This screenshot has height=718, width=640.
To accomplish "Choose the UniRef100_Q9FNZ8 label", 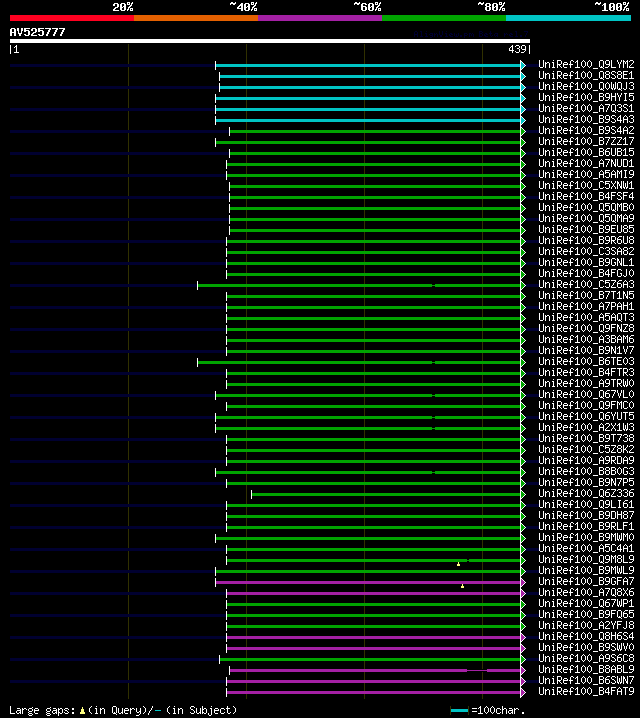I will coord(586,328).
